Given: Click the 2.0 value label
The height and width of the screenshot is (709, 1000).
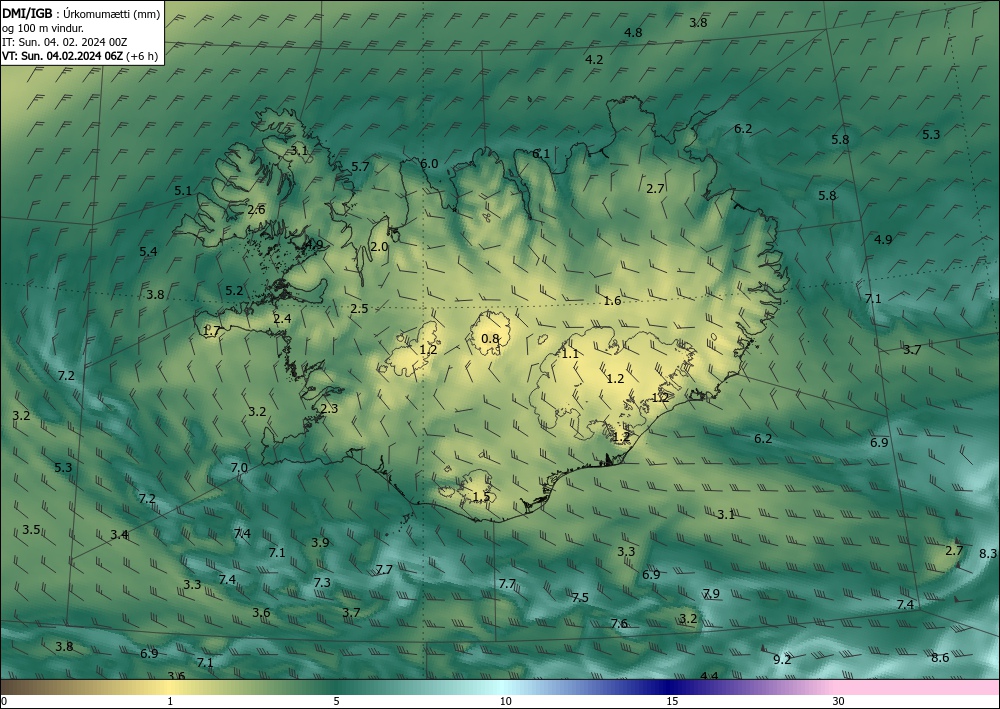Looking at the screenshot, I should 379,246.
